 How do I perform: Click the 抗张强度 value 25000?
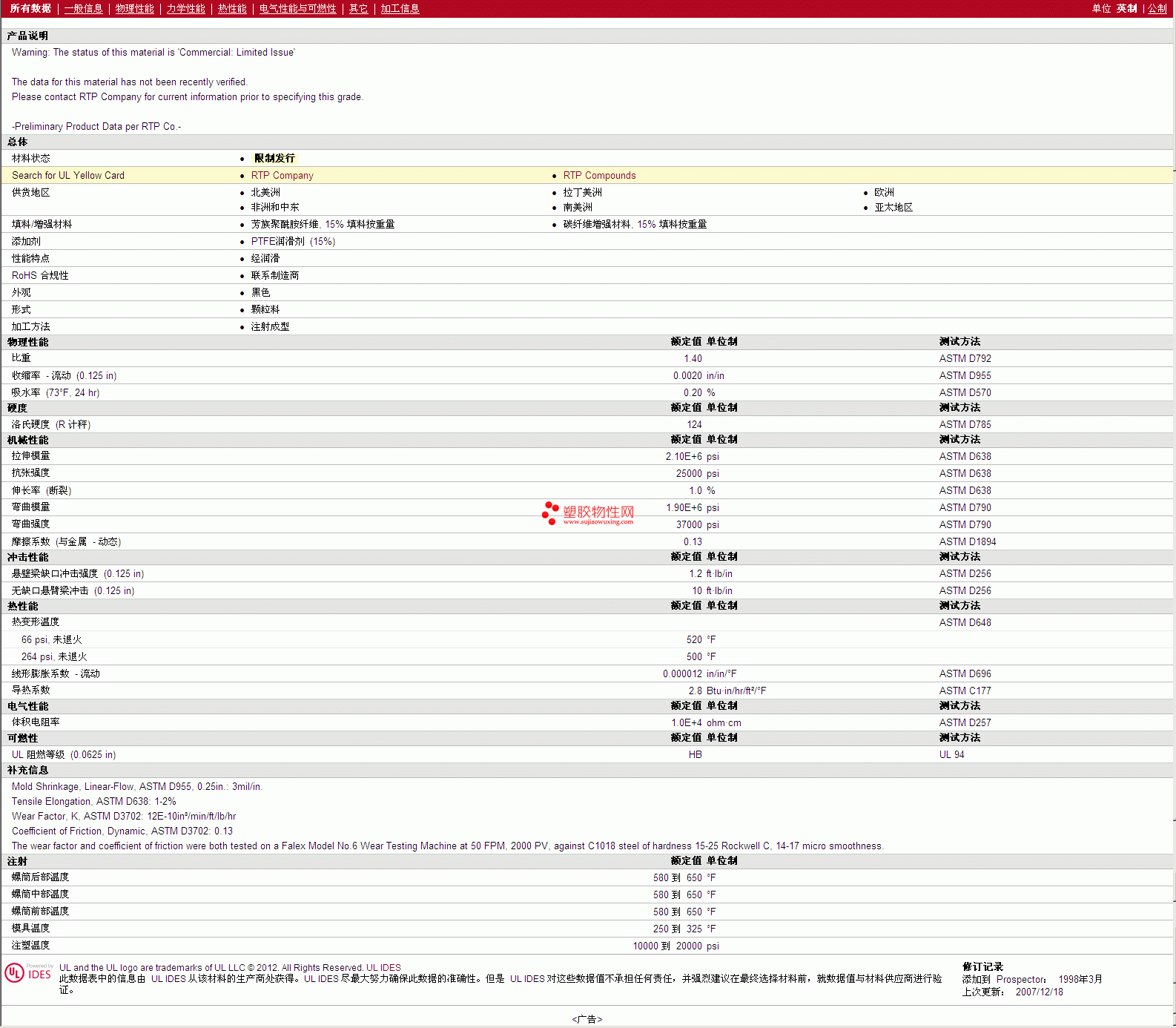click(x=689, y=474)
